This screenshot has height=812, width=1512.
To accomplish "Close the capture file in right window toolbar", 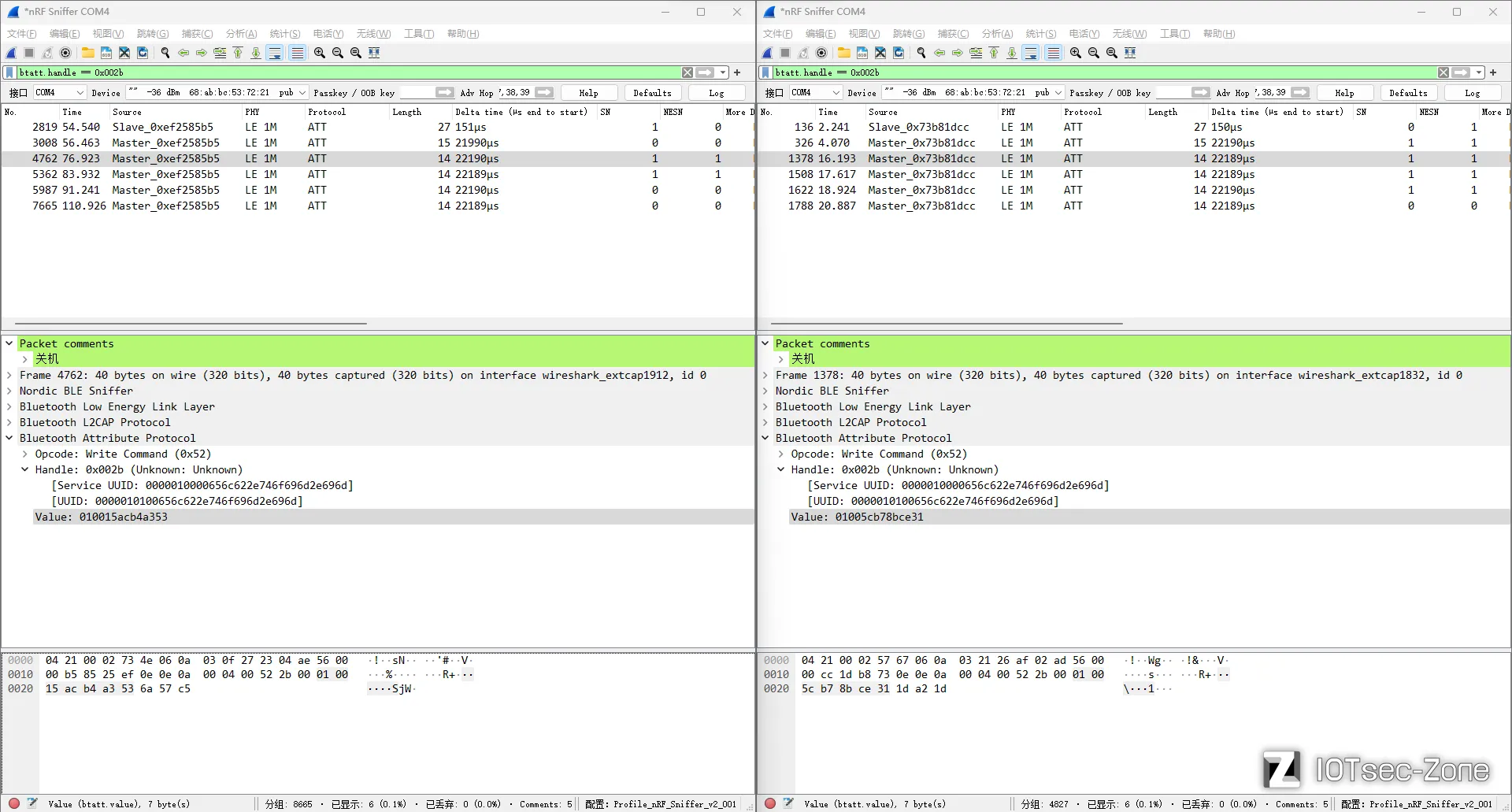I will (x=880, y=53).
